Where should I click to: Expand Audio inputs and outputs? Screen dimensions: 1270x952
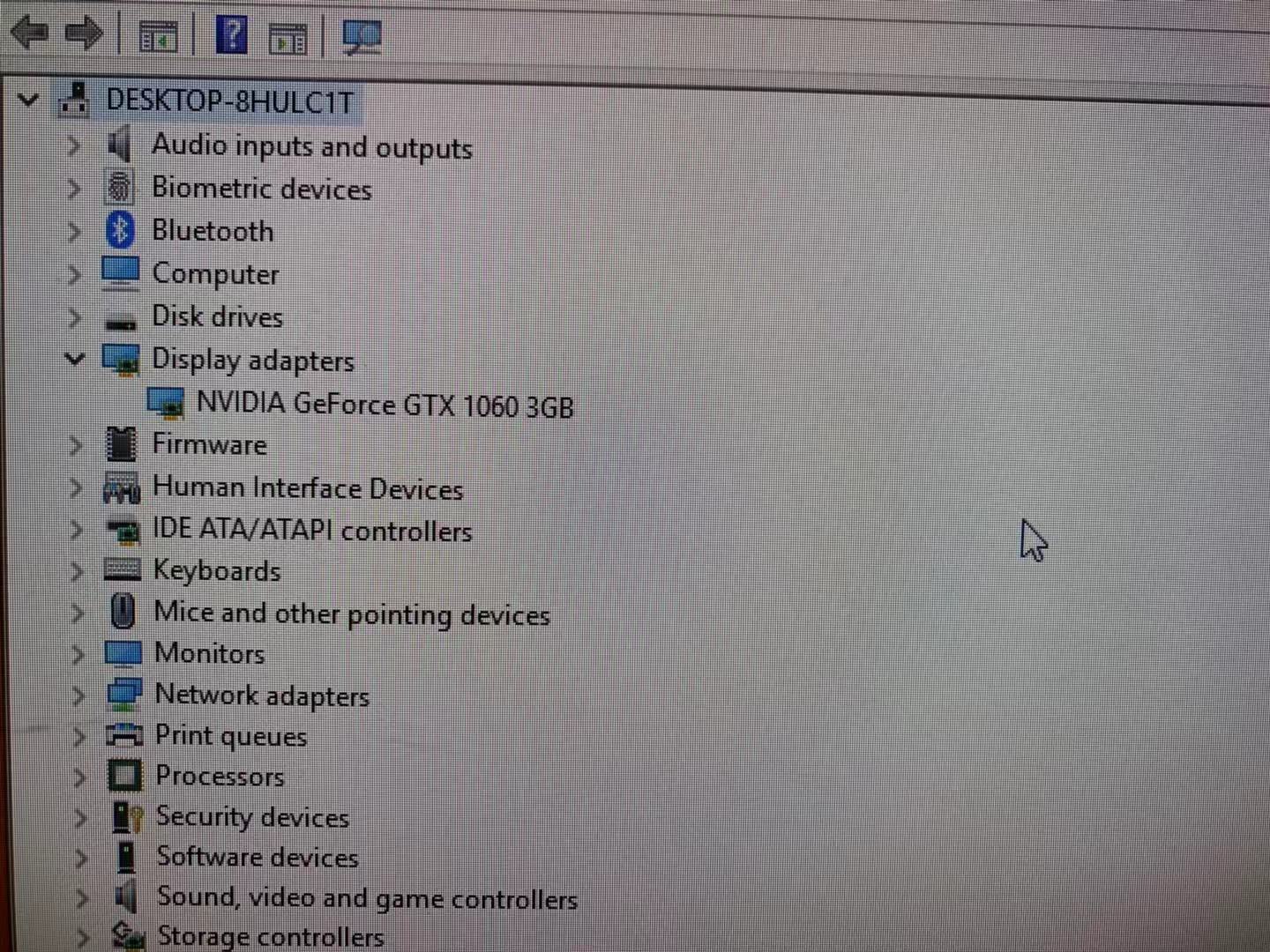pos(74,145)
